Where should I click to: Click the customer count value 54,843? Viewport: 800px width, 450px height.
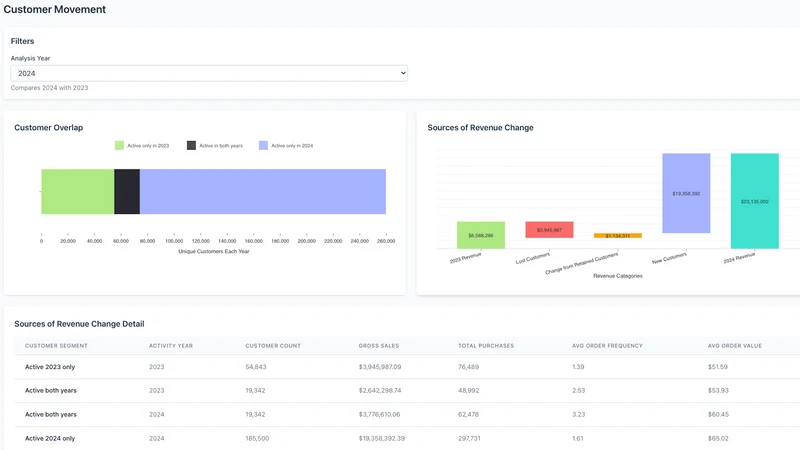pos(256,367)
